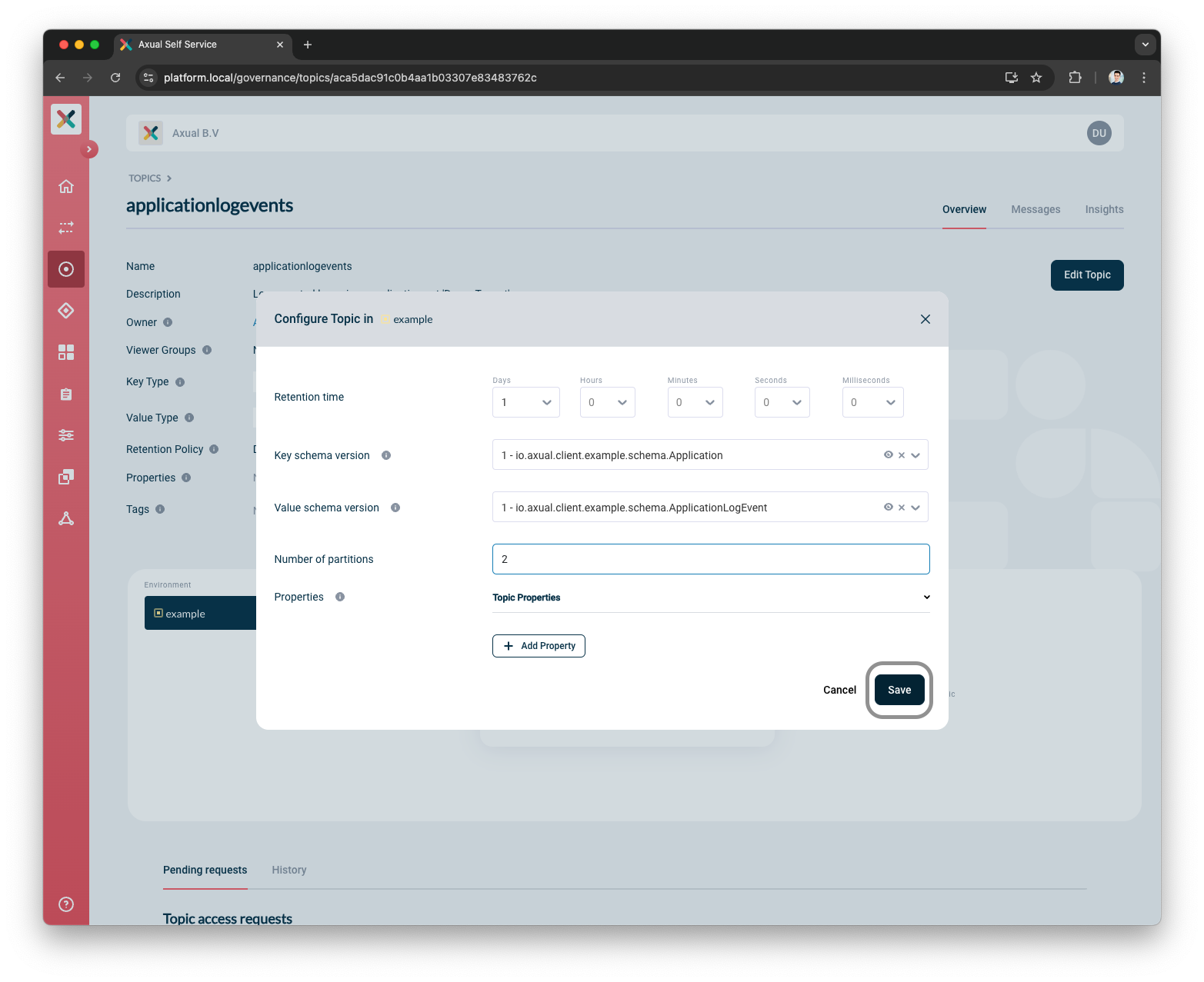Click the Number of partitions field
Image resolution: width=1204 pixels, height=982 pixels.
click(711, 559)
